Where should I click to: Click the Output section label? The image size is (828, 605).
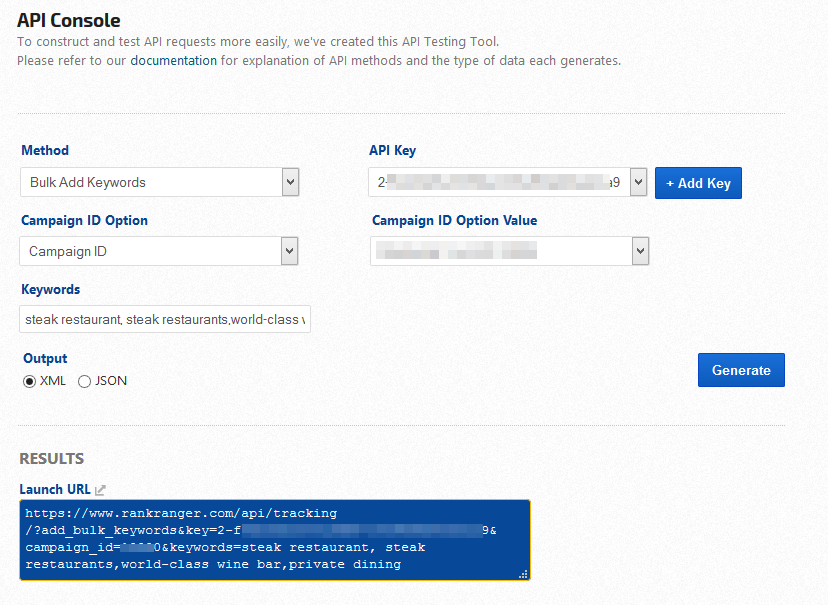coord(45,358)
